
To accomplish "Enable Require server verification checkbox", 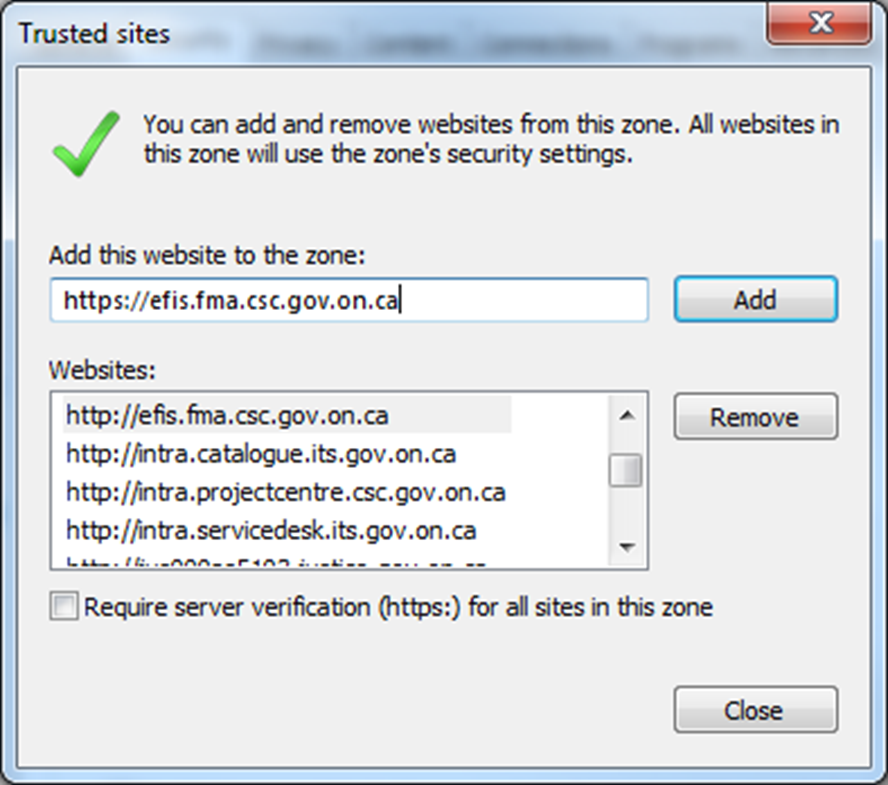I will [64, 607].
